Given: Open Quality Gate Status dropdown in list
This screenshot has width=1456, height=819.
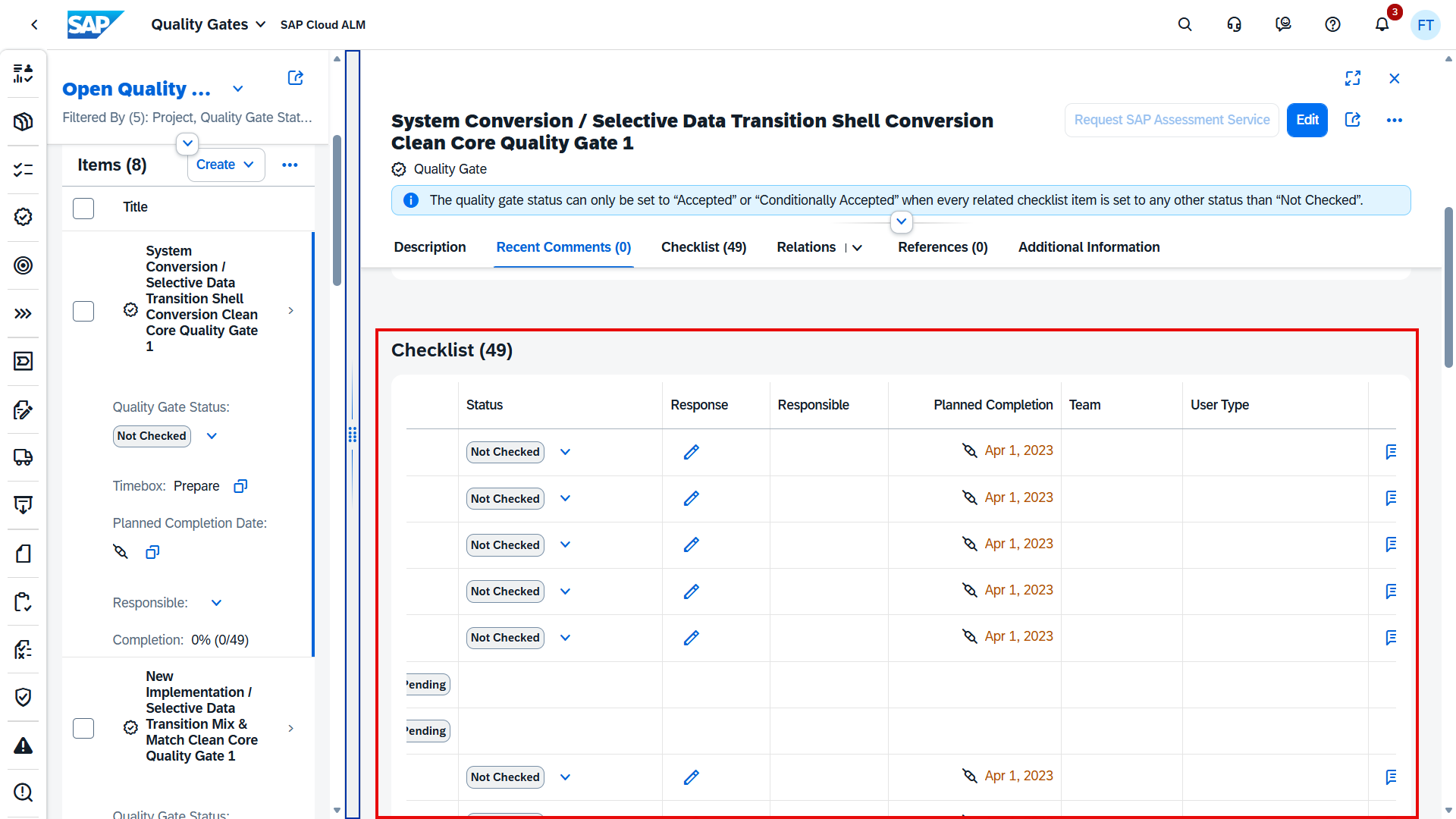Looking at the screenshot, I should [x=212, y=436].
